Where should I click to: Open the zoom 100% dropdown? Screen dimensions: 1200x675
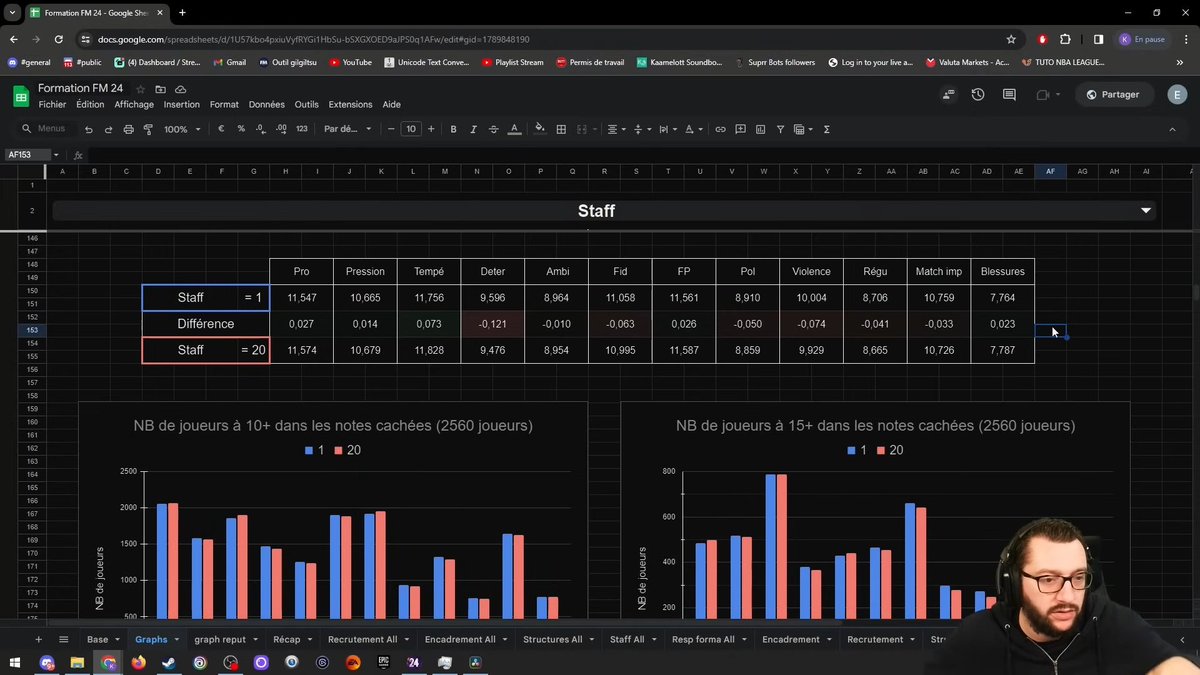point(182,129)
